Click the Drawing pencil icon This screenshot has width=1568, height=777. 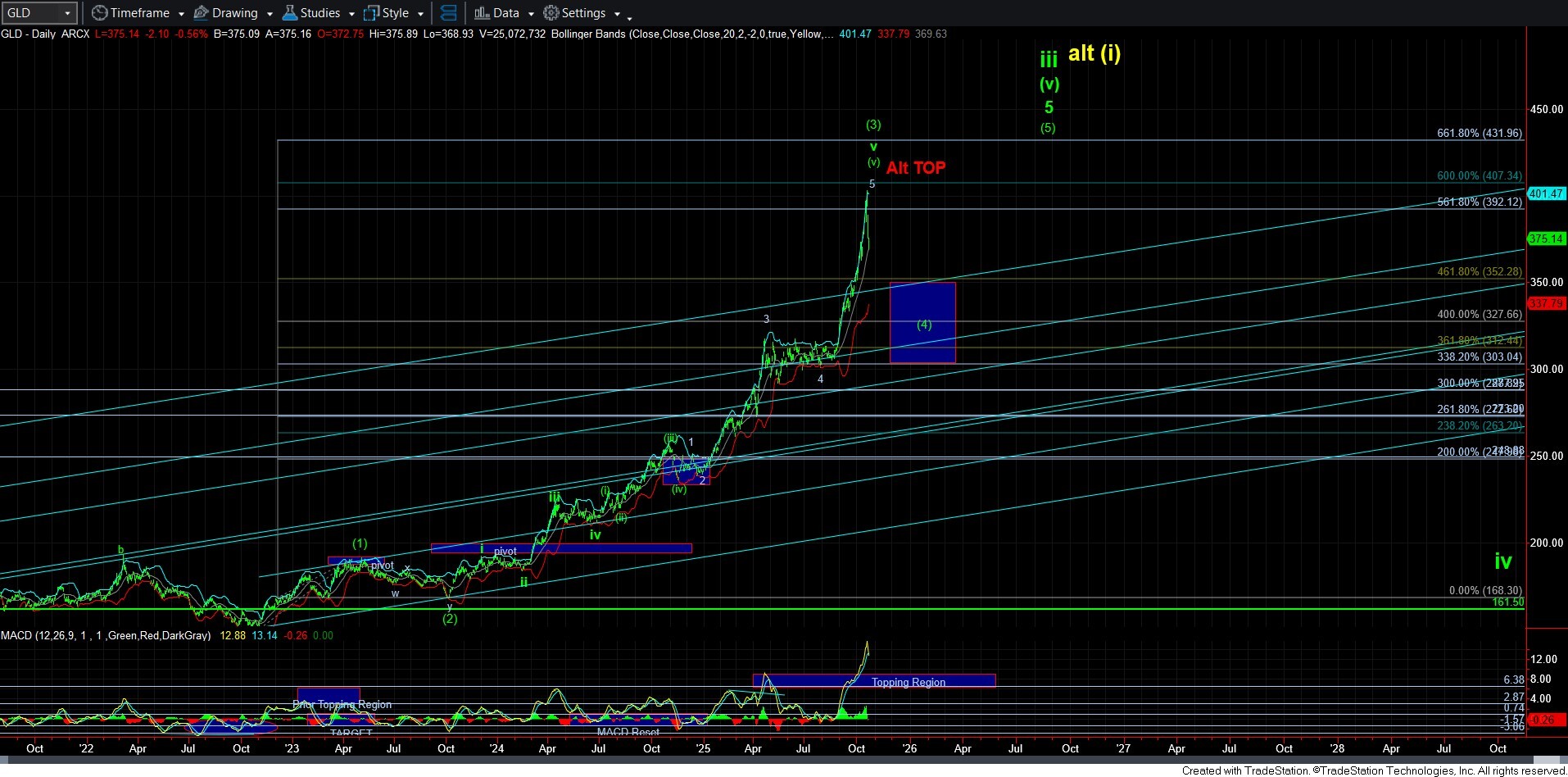(x=202, y=13)
